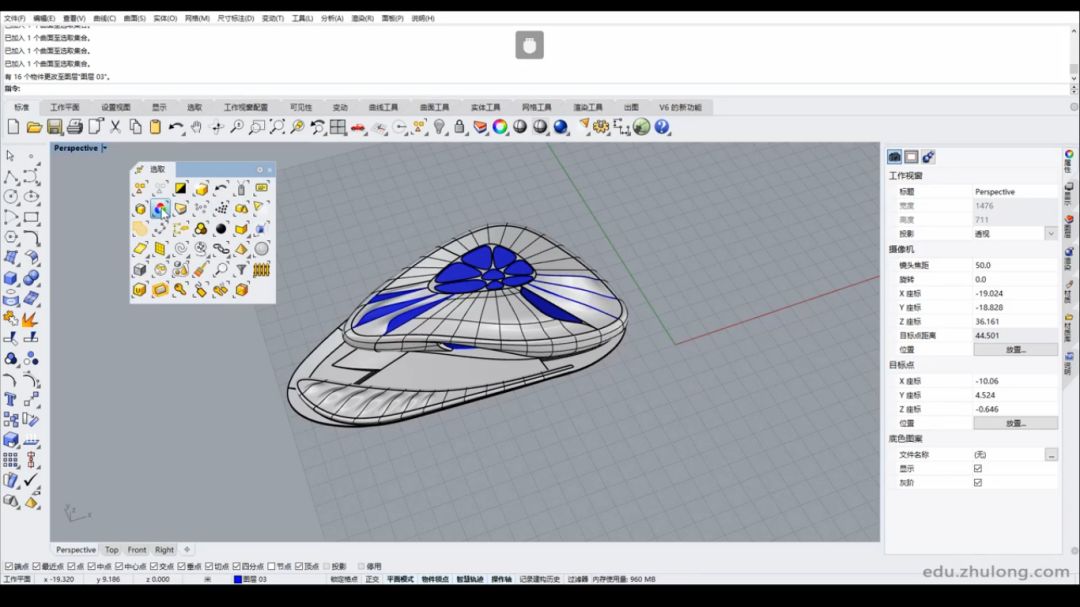This screenshot has height=607, width=1080.
Task: Click the 镜头焦距 value field 50.0
Action: (x=1015, y=265)
